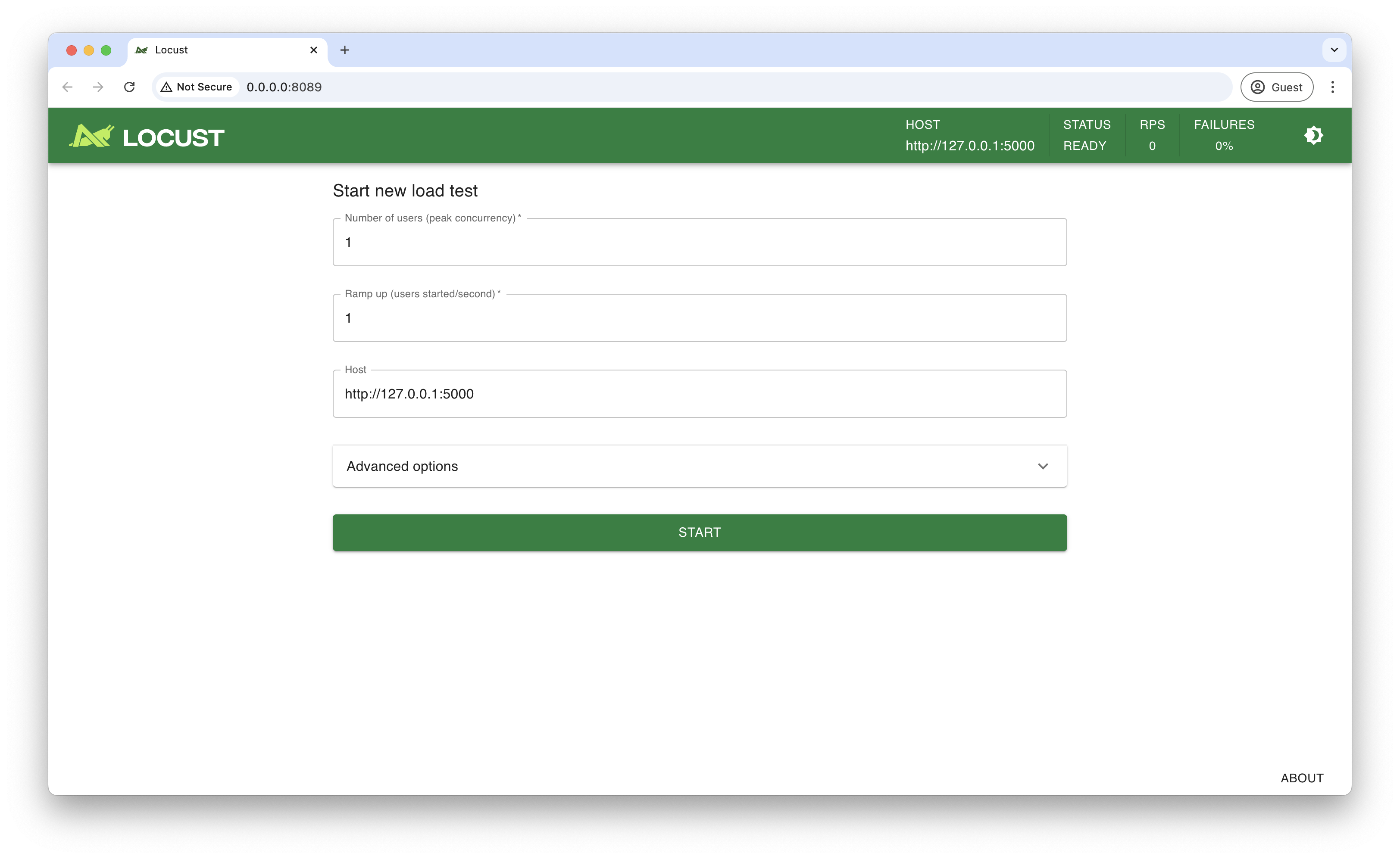The height and width of the screenshot is (859, 1400).
Task: Click the browser back arrow
Action: [67, 87]
